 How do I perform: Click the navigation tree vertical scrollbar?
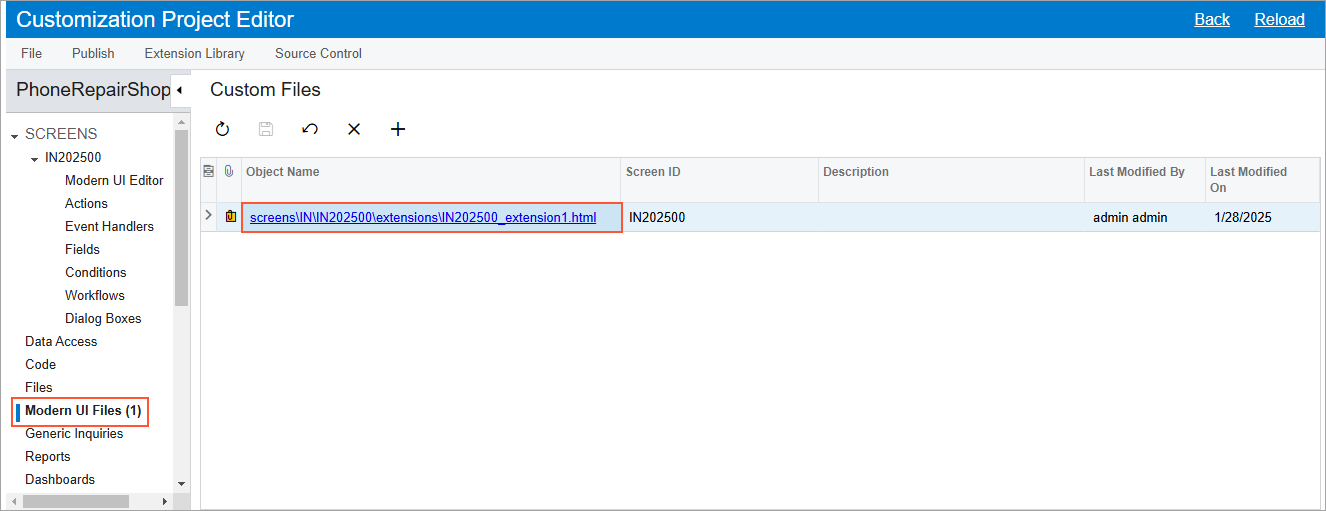181,220
